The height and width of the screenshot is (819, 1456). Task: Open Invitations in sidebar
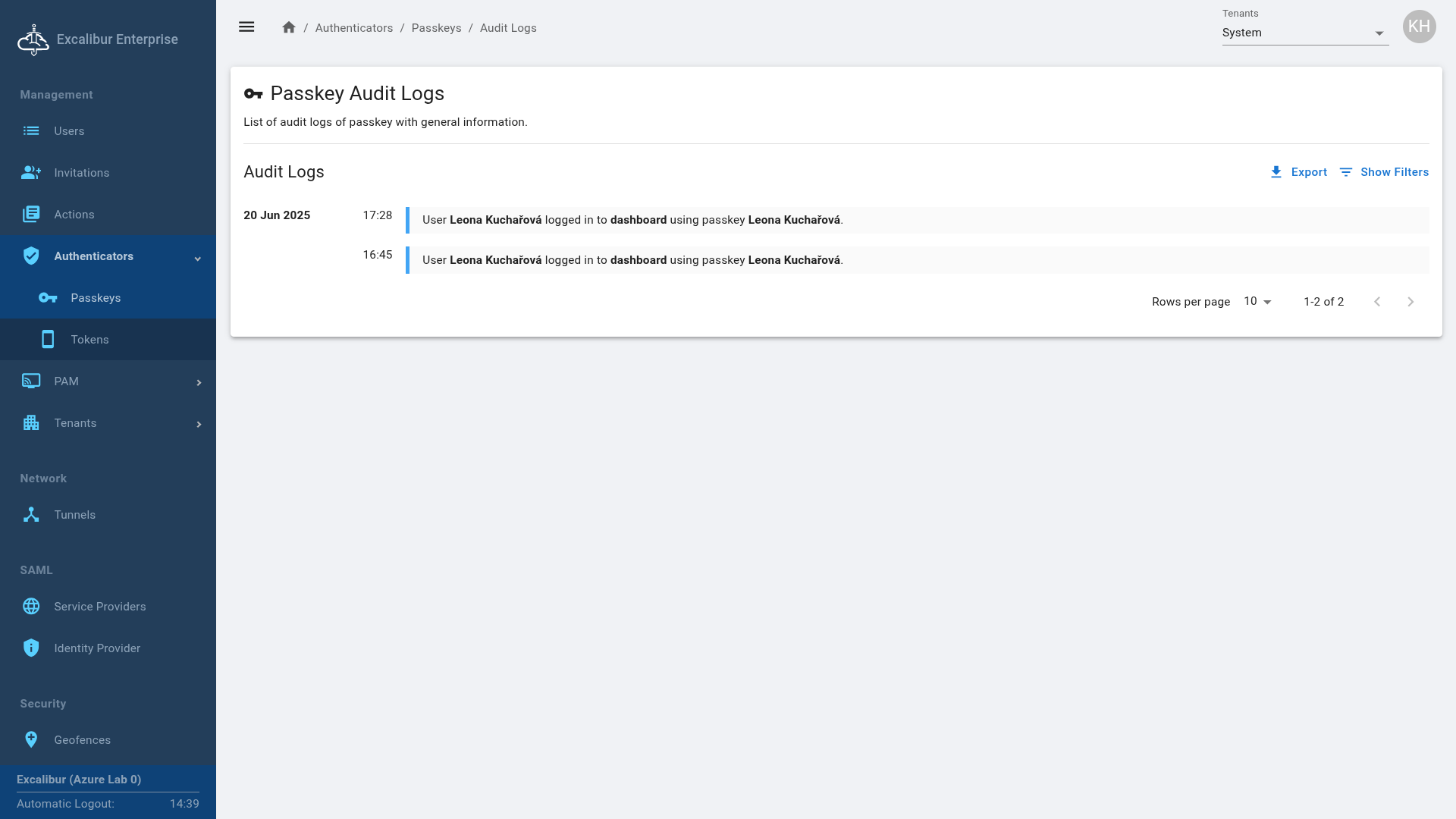81,173
